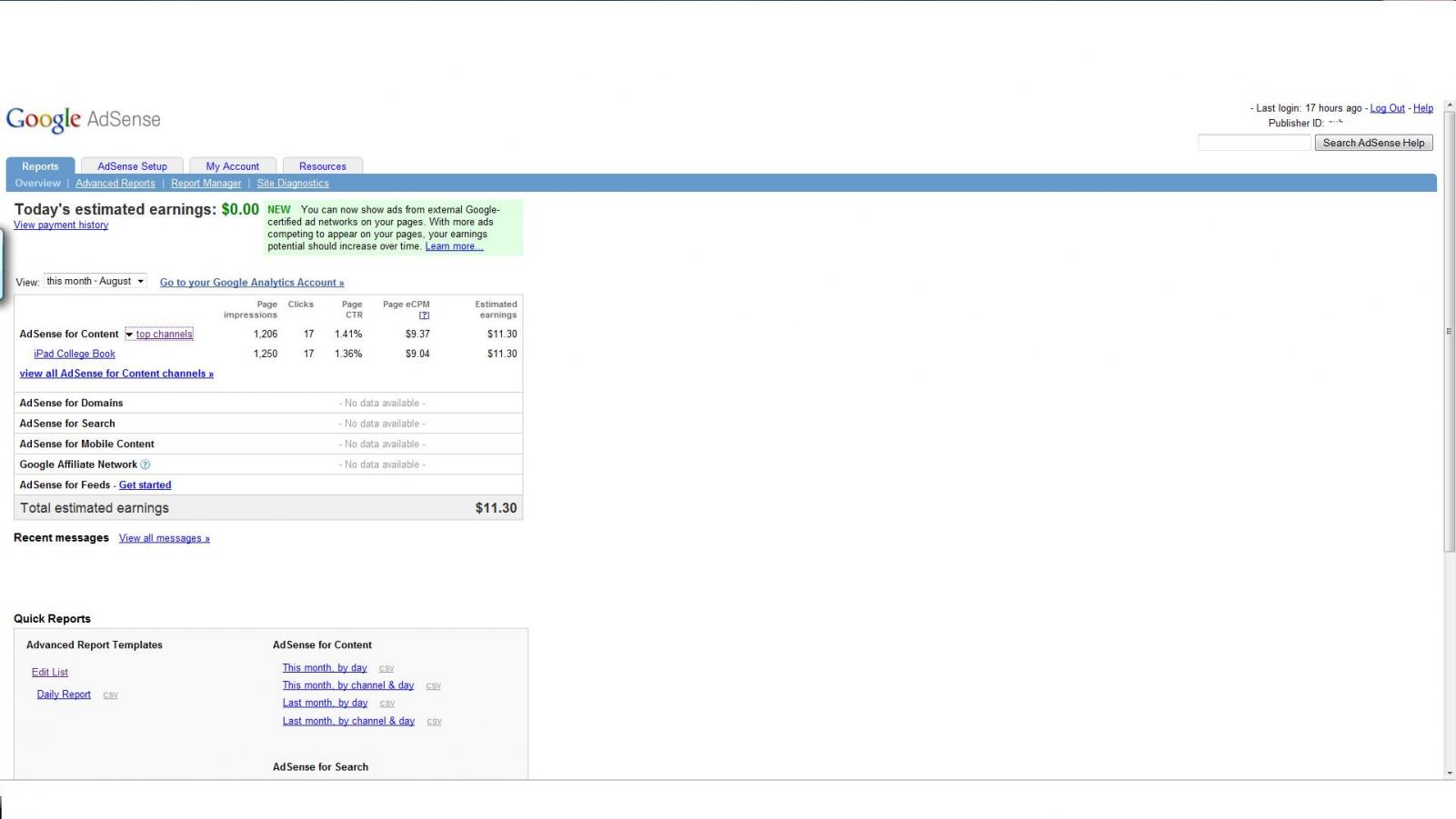Image resolution: width=1456 pixels, height=819 pixels.
Task: Open the Daily Report template
Action: click(x=64, y=694)
